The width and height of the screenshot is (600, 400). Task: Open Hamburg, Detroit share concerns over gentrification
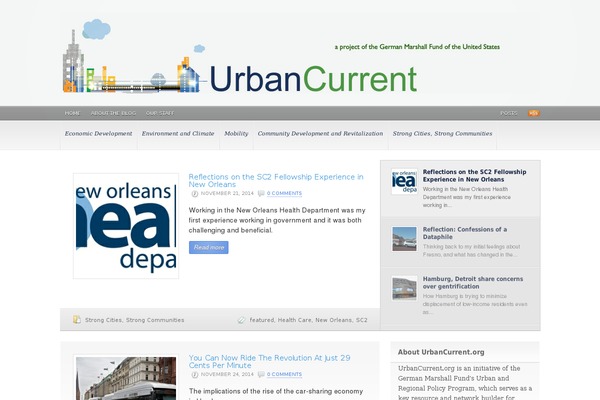[473, 282]
